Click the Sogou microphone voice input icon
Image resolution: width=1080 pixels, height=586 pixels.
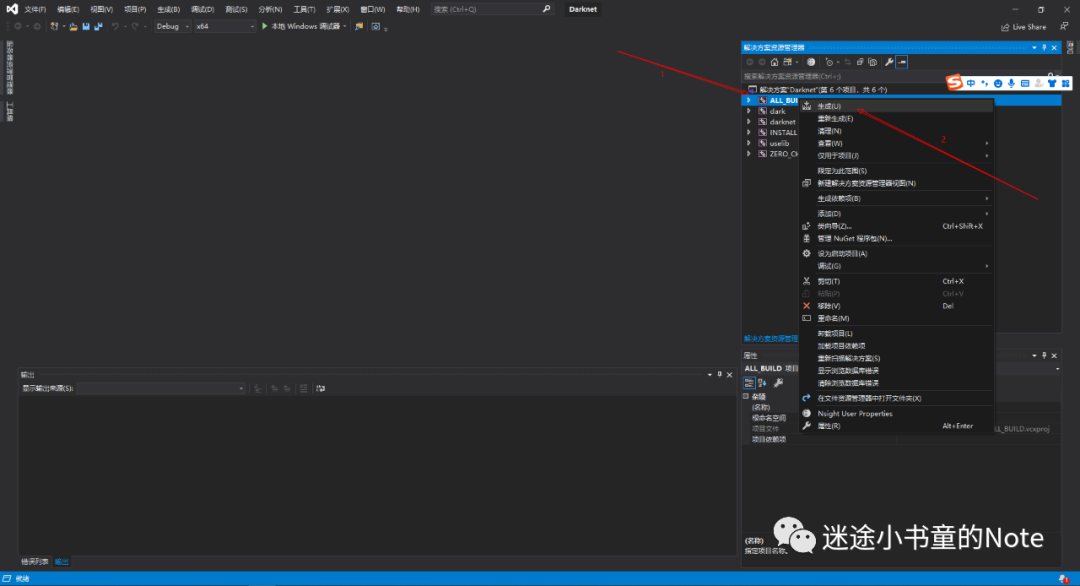pos(1011,83)
